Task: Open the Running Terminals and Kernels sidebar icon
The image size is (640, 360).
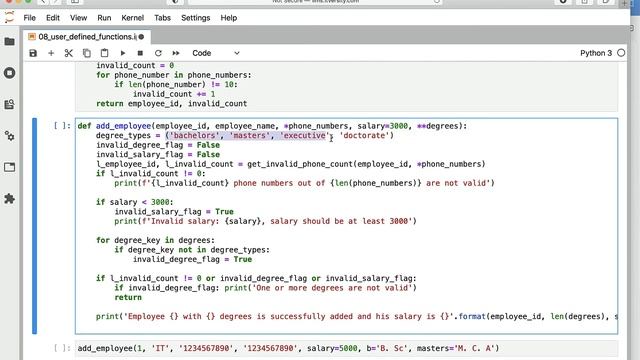Action: (x=9, y=73)
